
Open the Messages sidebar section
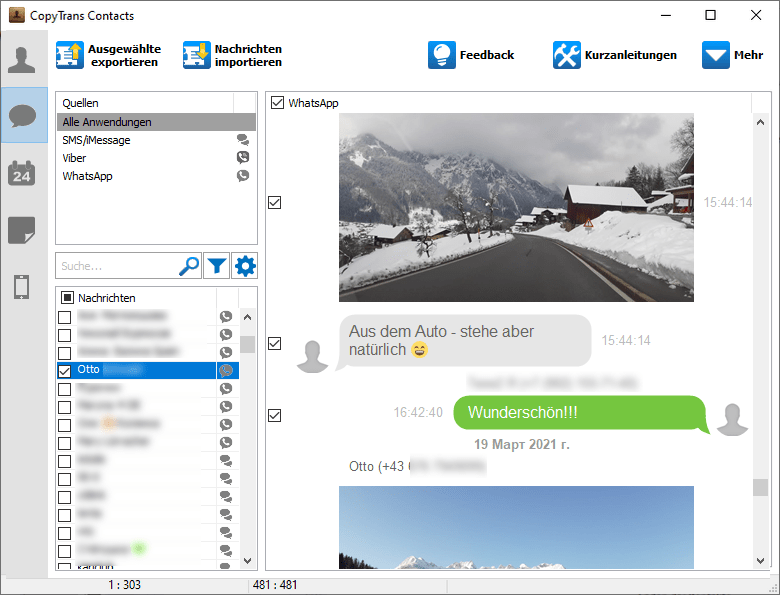click(23, 115)
